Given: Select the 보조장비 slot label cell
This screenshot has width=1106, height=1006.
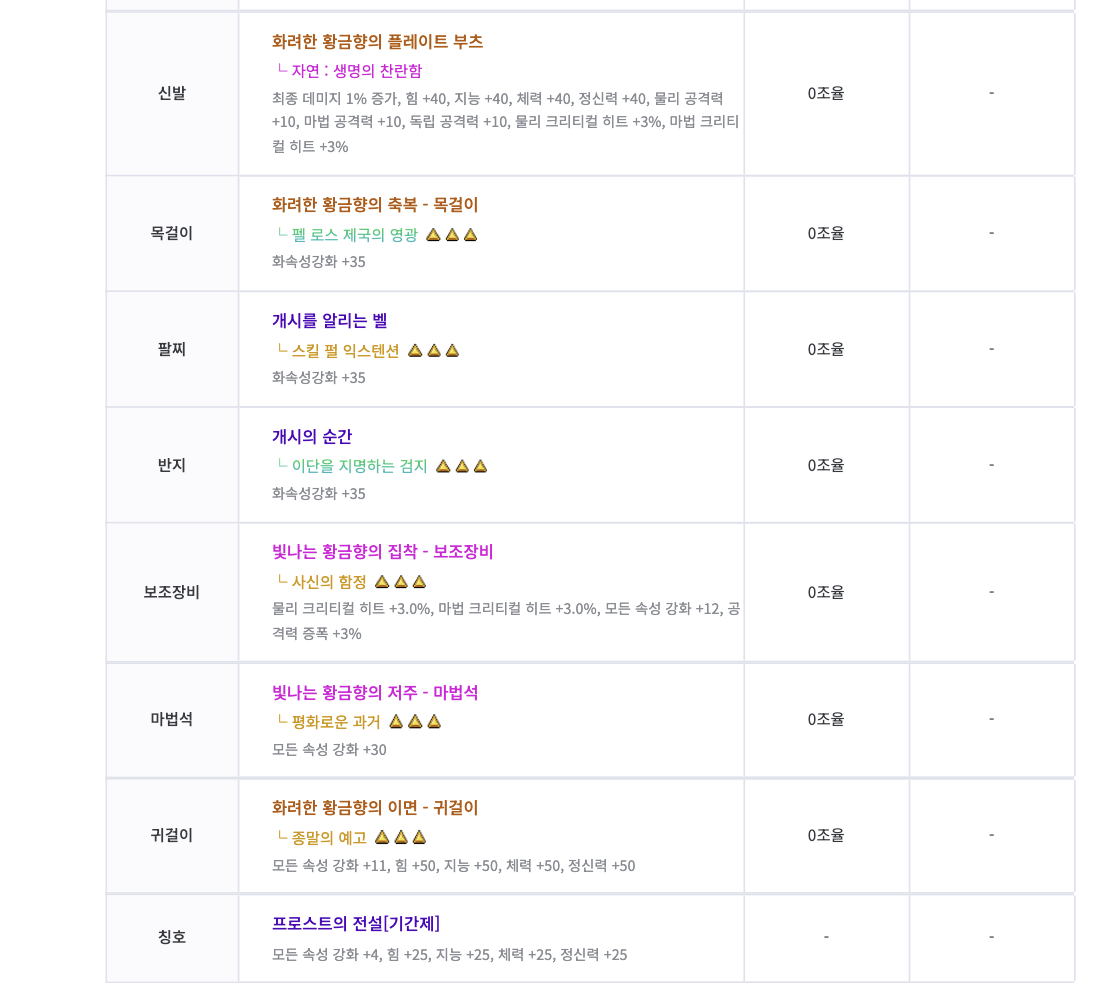Looking at the screenshot, I should [x=172, y=592].
